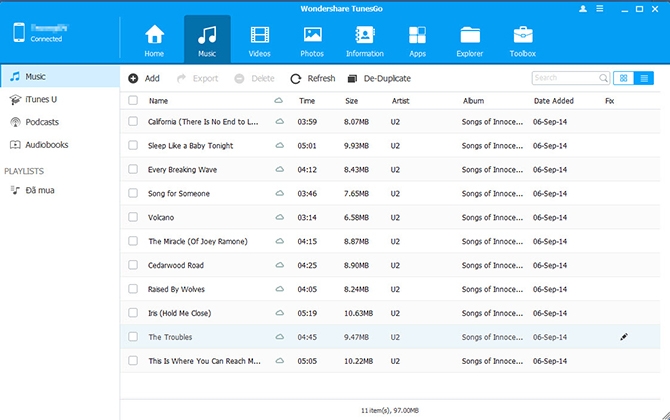Viewport: 670px width, 420px height.
Task: Click the pencil edit icon for The Troubles
Action: (623, 337)
